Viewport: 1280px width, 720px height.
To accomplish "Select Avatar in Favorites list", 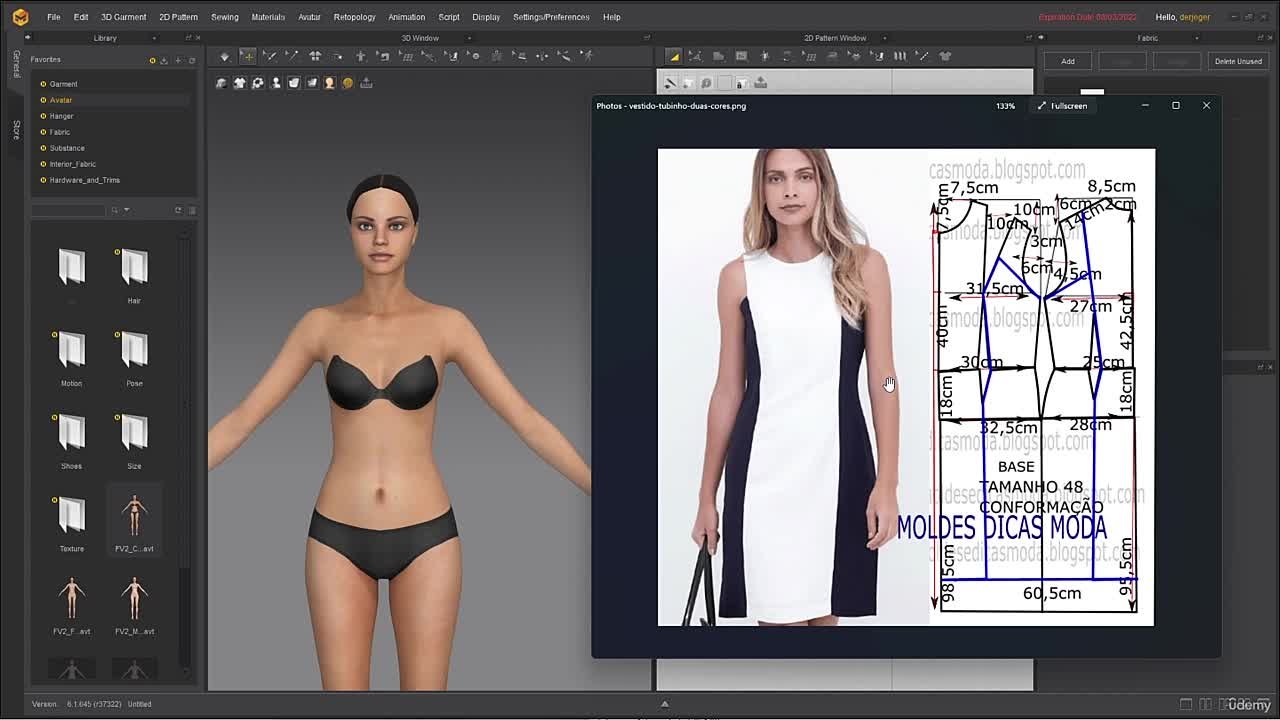I will click(61, 100).
